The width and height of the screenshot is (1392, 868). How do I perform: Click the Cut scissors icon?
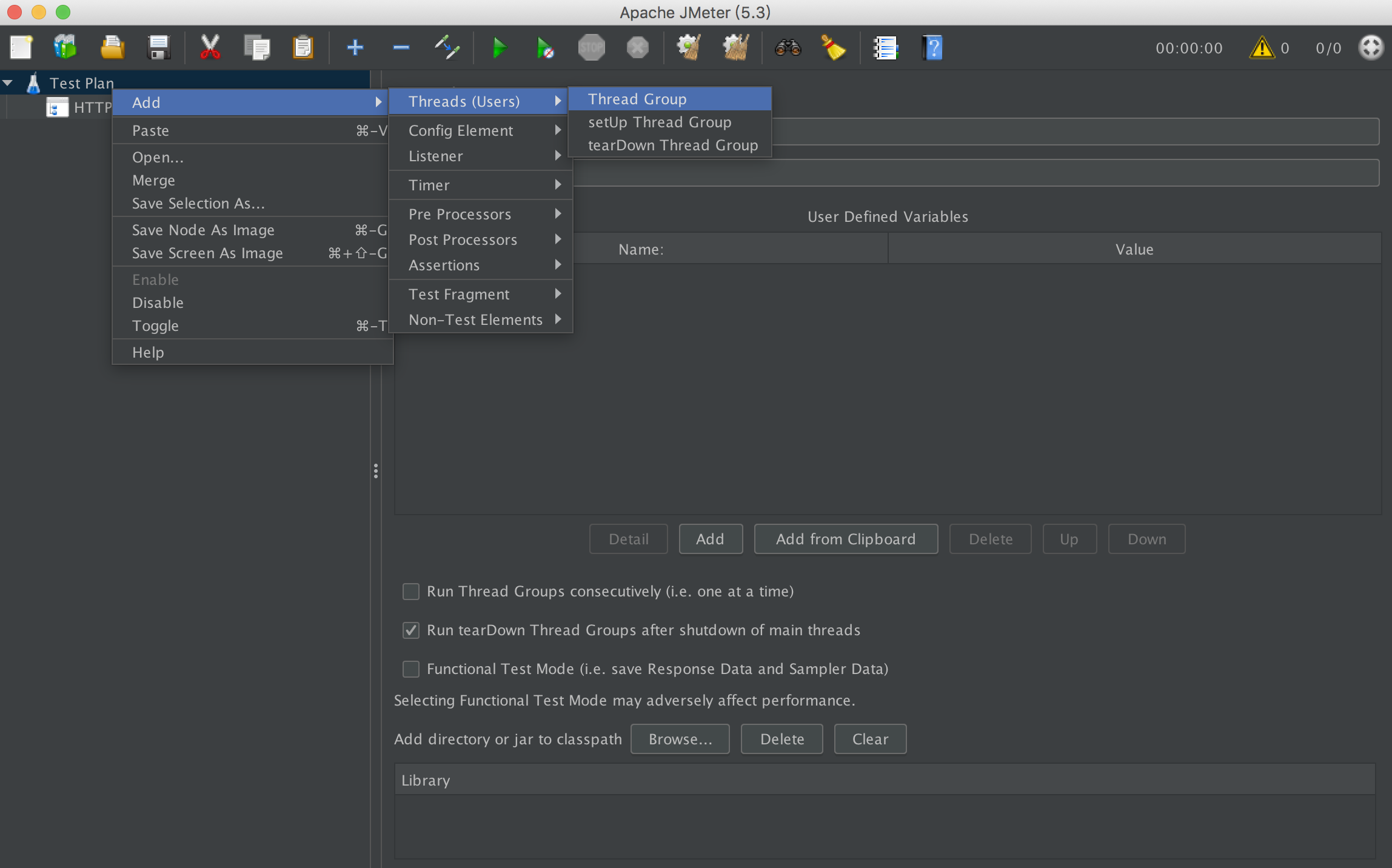click(210, 48)
